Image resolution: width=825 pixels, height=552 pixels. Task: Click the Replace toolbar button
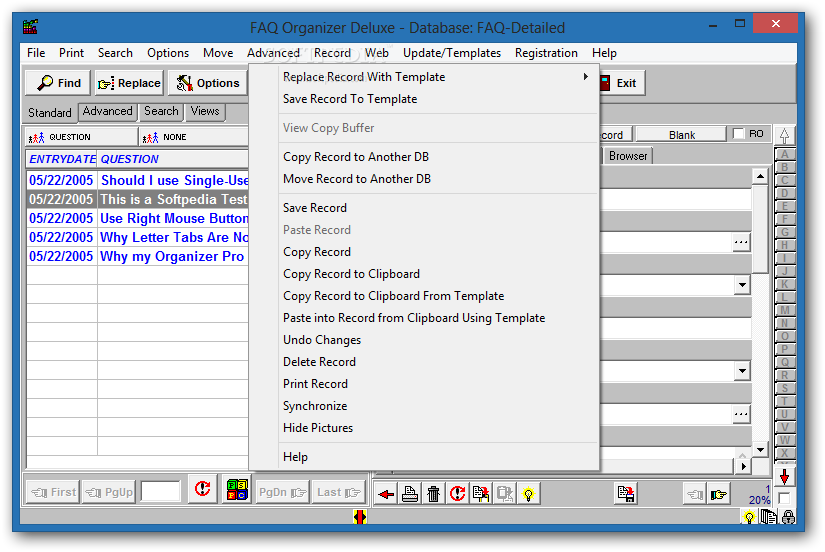coord(129,83)
